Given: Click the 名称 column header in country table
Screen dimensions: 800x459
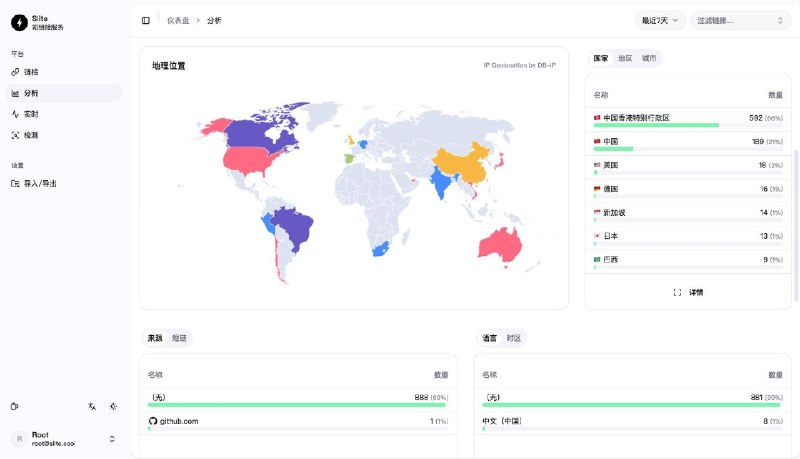Looking at the screenshot, I should pos(601,95).
